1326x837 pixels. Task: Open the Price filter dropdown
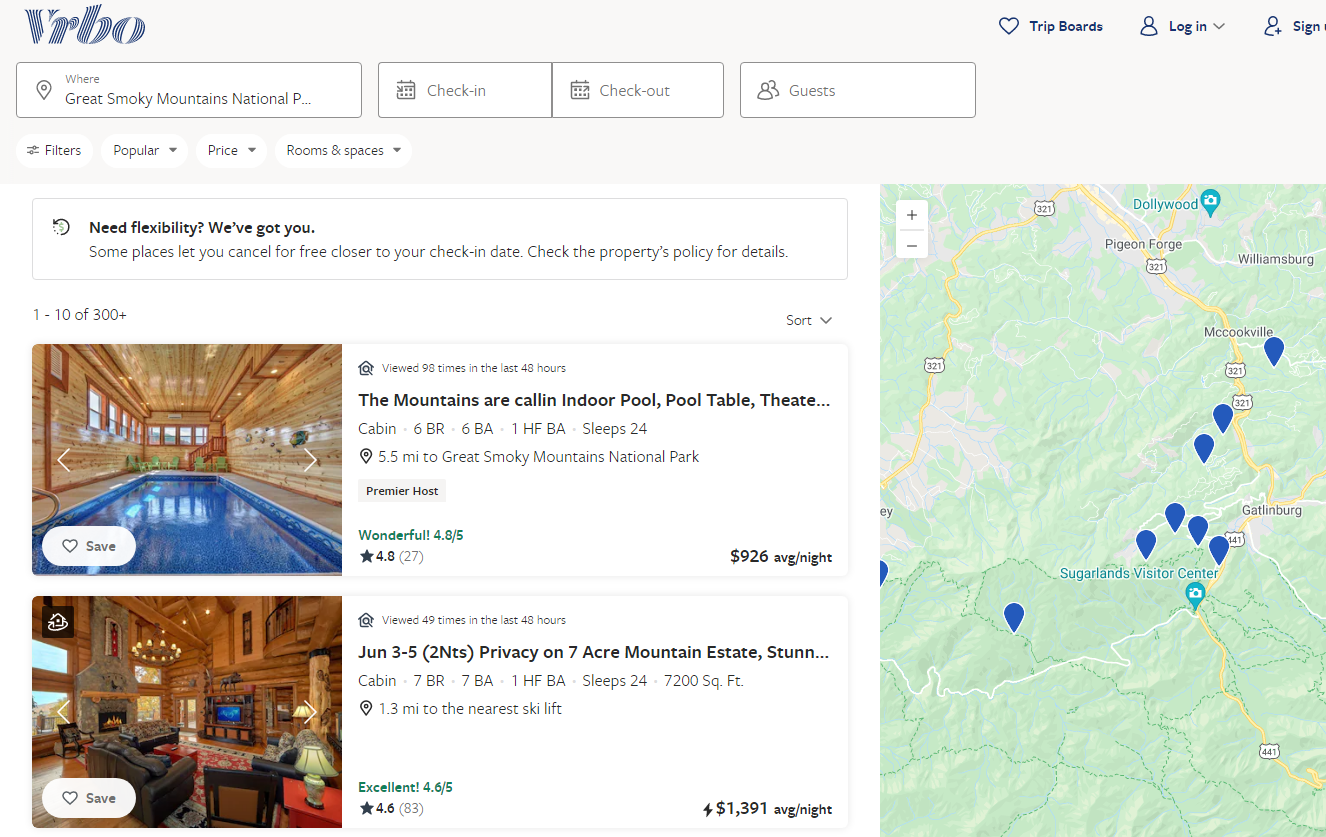tap(231, 150)
